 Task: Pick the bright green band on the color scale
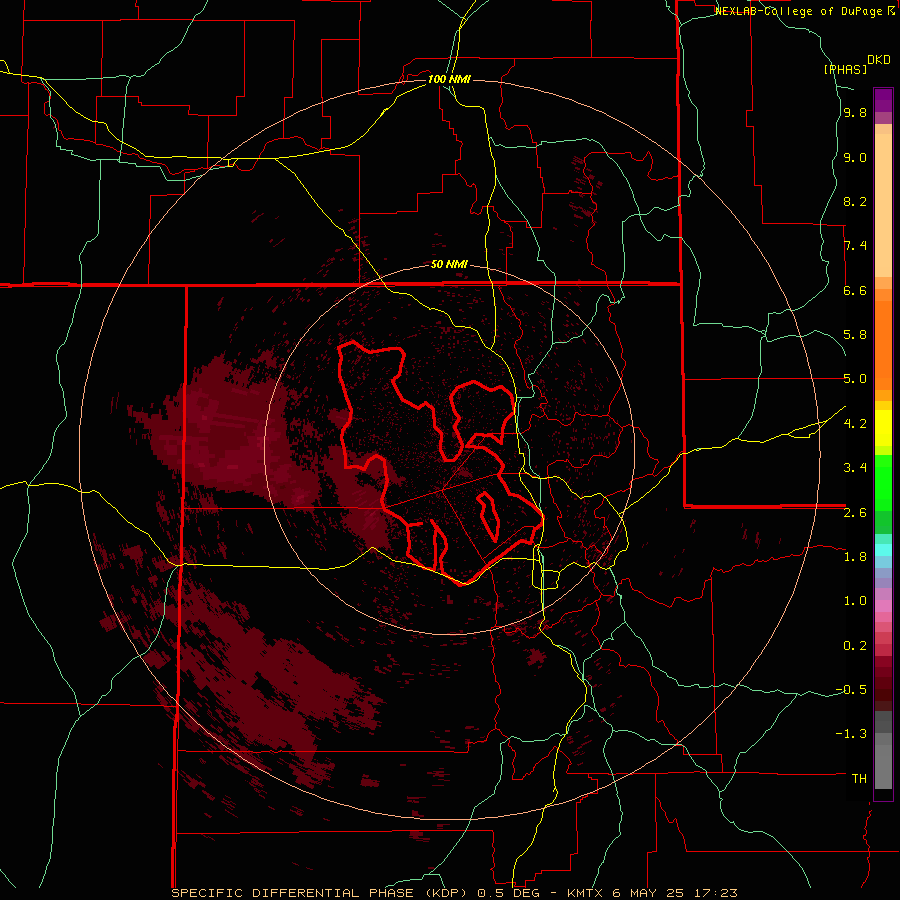click(x=883, y=483)
